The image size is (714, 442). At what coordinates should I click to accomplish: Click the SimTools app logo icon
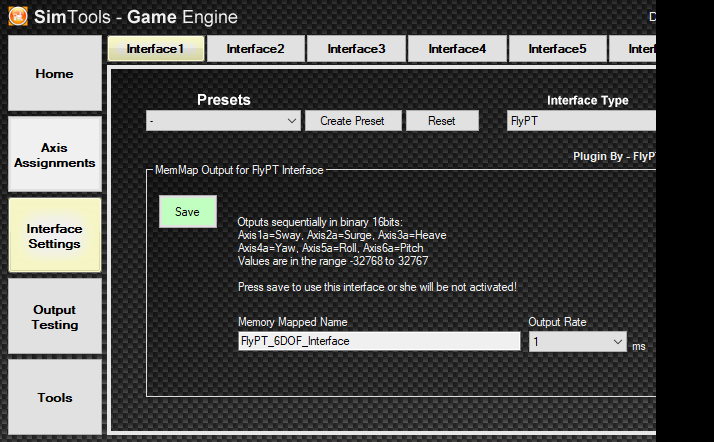point(18,17)
